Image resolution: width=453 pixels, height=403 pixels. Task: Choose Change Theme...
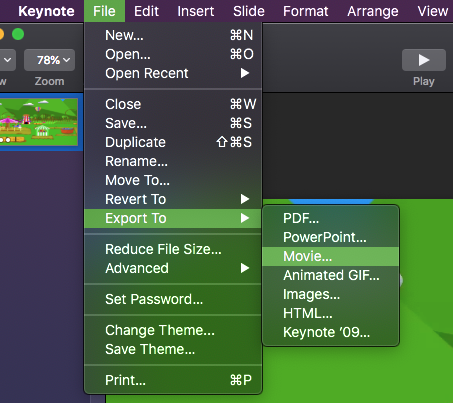(173, 330)
